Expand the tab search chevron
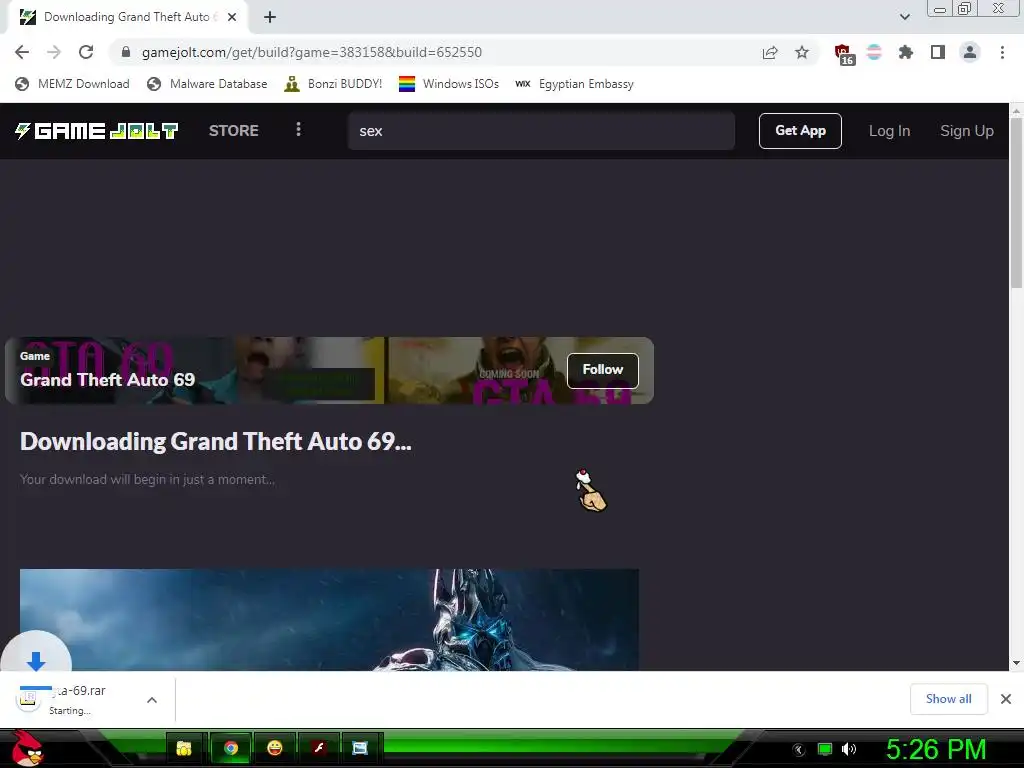1024x768 pixels. pyautogui.click(x=904, y=17)
